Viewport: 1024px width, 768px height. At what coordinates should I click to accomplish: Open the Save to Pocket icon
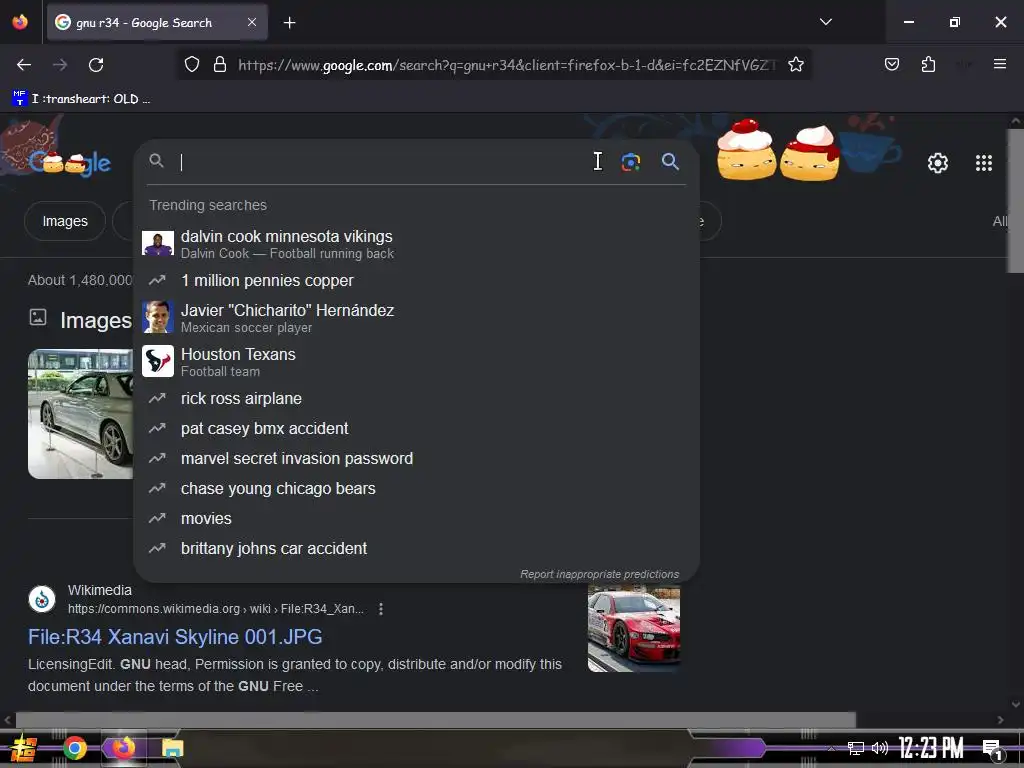coord(891,64)
